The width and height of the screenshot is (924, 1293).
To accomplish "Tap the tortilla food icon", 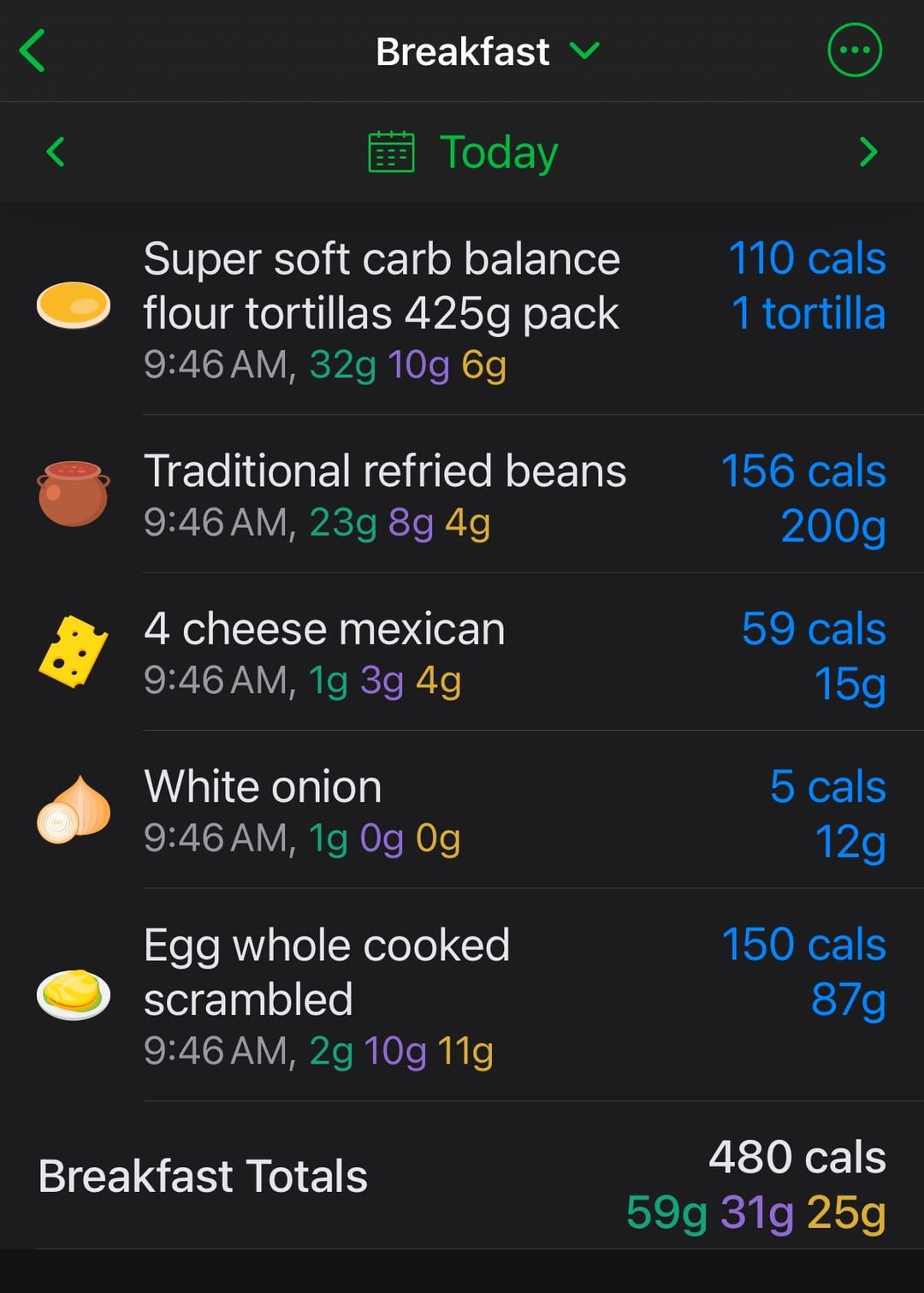I will click(x=74, y=305).
